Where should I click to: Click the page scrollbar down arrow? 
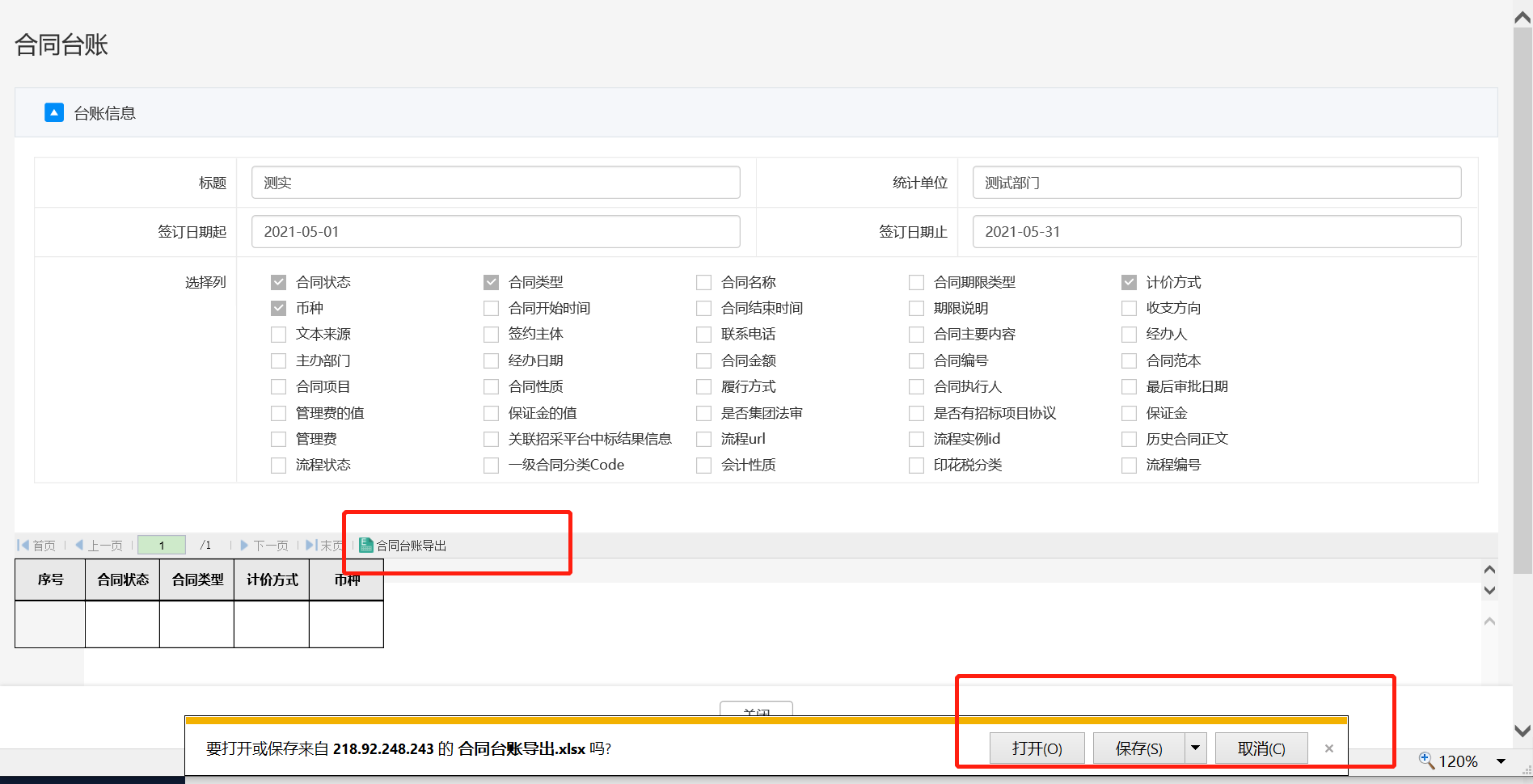pos(1522,731)
